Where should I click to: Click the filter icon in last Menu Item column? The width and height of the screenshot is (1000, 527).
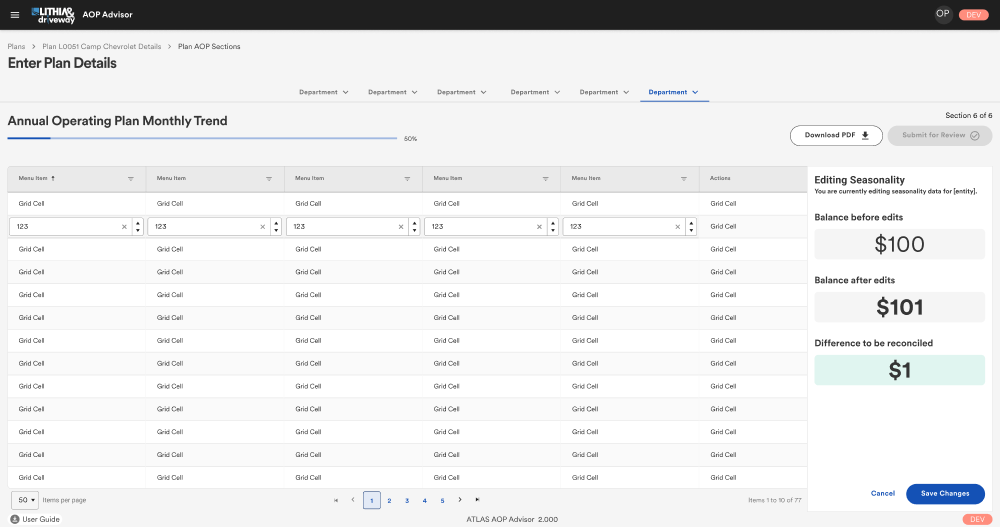[x=685, y=179]
